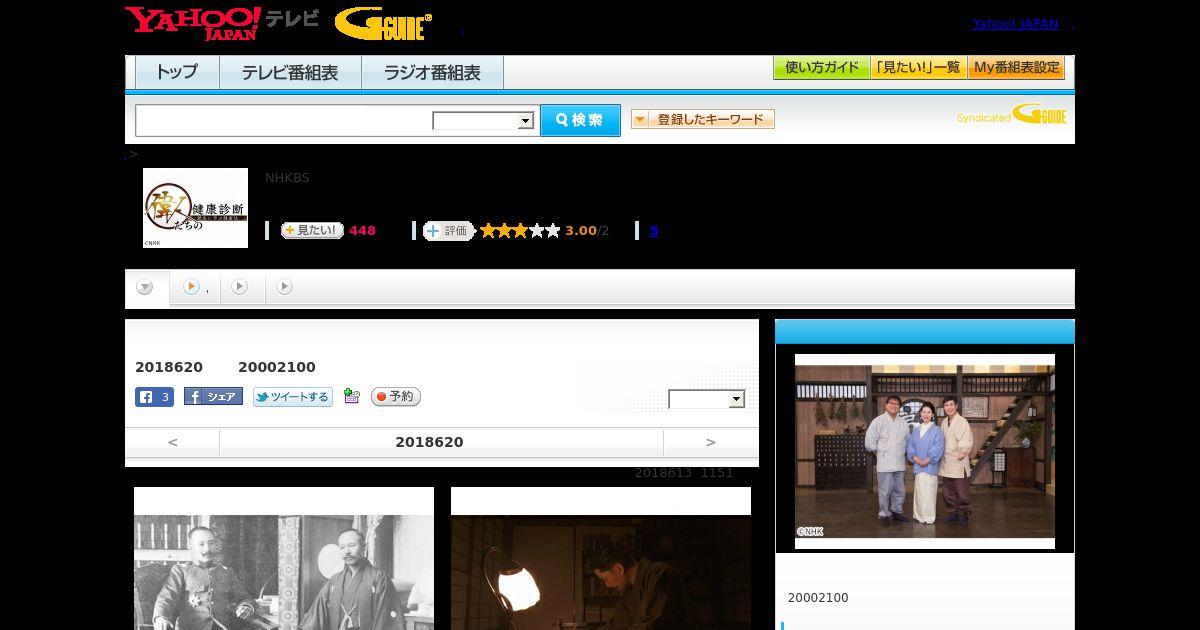Go to next date arrow
Screen dimensions: 1200x630
click(711, 442)
